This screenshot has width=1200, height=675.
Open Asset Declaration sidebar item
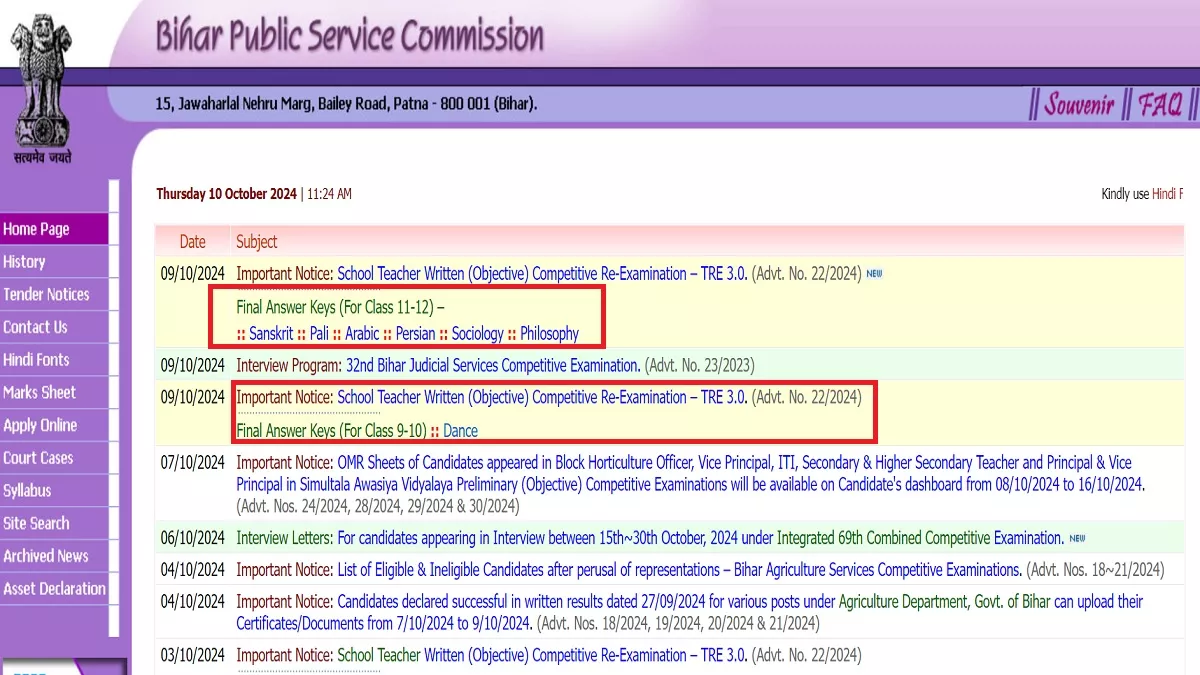(x=55, y=589)
